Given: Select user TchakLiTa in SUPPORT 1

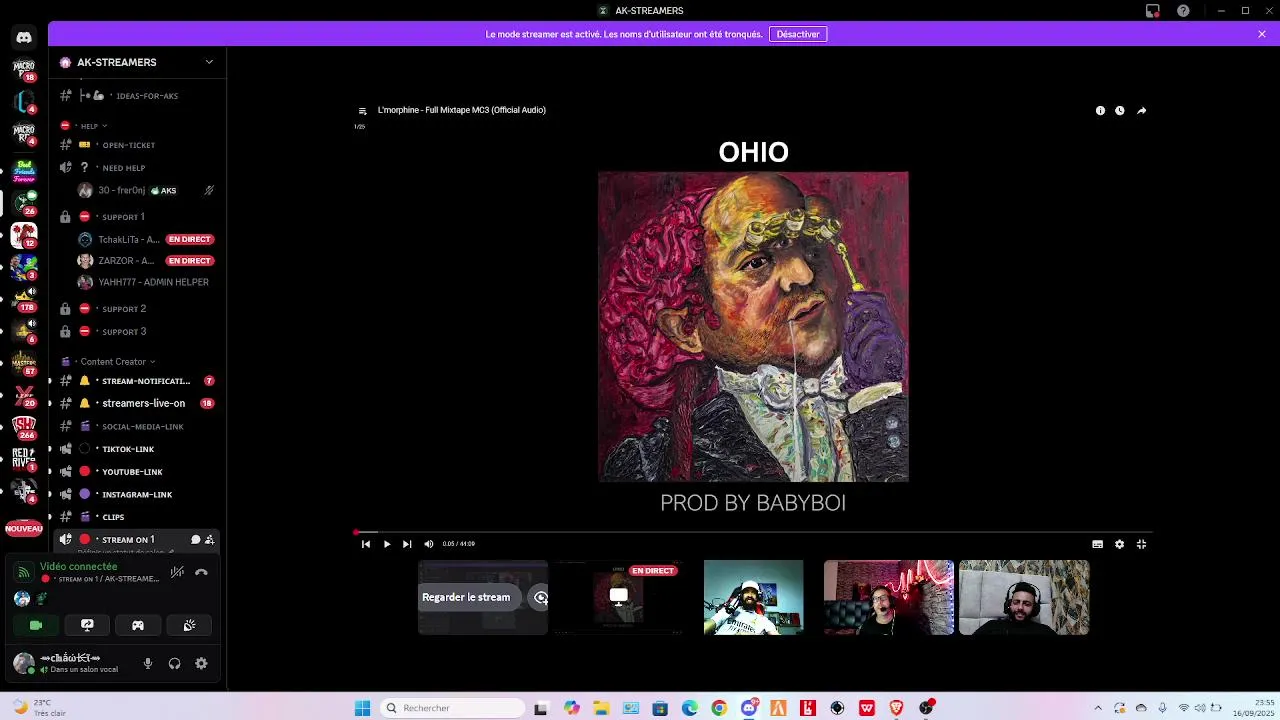Looking at the screenshot, I should click(146, 240).
